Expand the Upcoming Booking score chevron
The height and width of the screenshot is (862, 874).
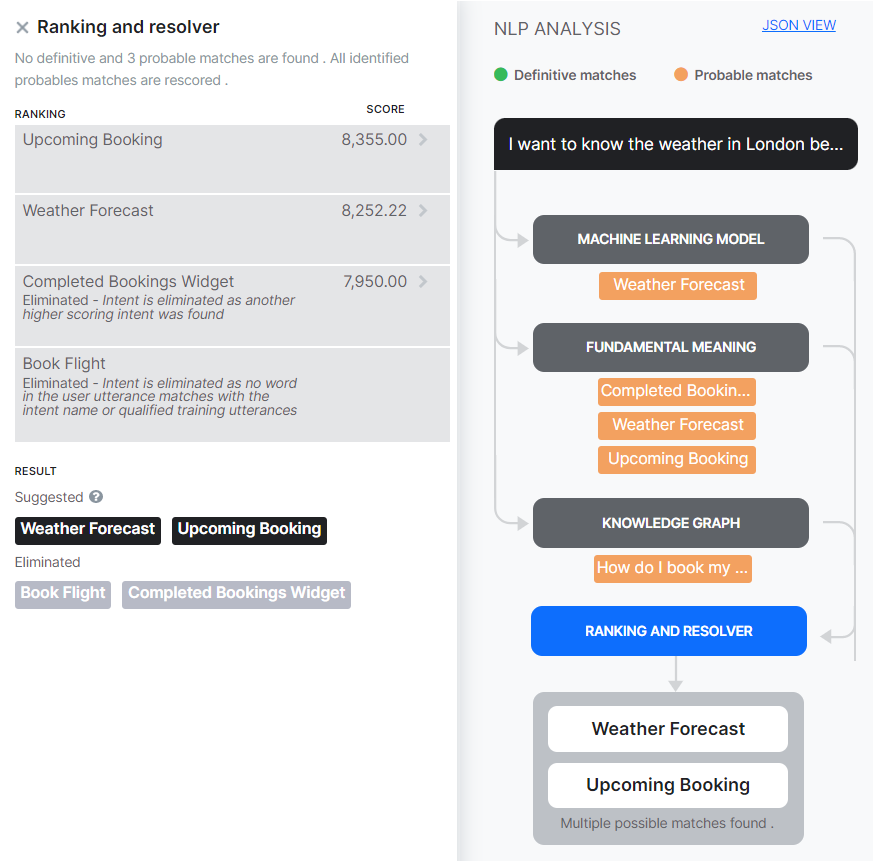tap(423, 140)
